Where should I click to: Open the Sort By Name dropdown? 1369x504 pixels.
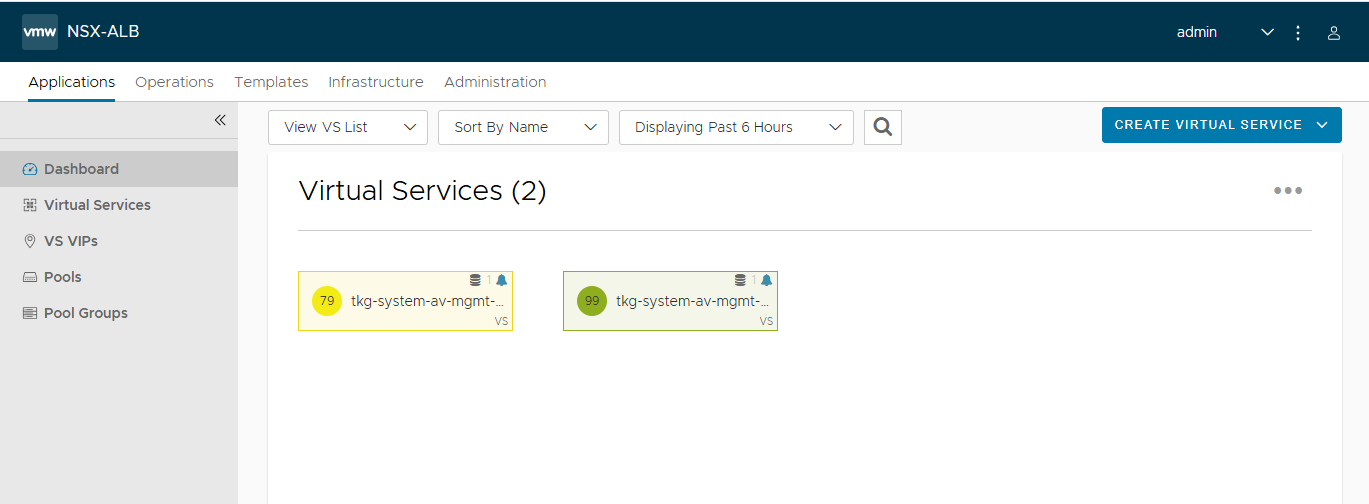(x=523, y=127)
